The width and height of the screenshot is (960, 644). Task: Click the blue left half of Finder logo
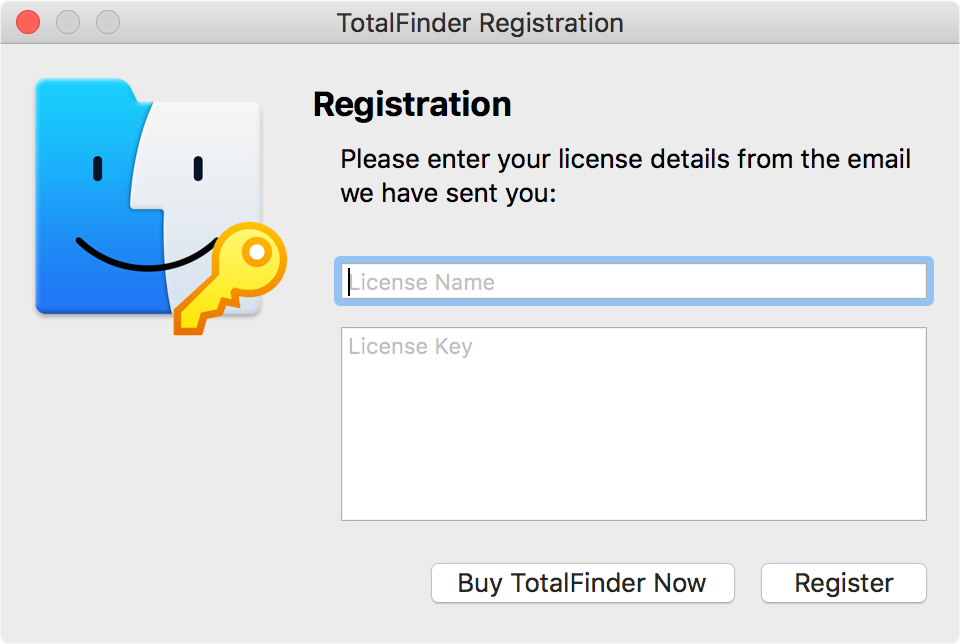80,200
